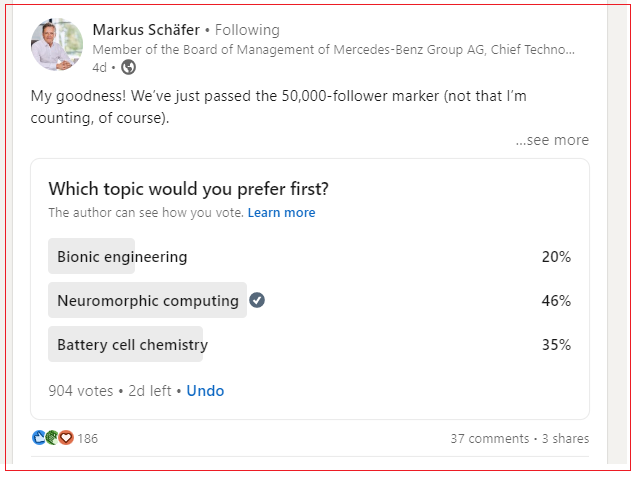View the 904 votes list
Image resolution: width=636 pixels, height=477 pixels.
[82, 391]
